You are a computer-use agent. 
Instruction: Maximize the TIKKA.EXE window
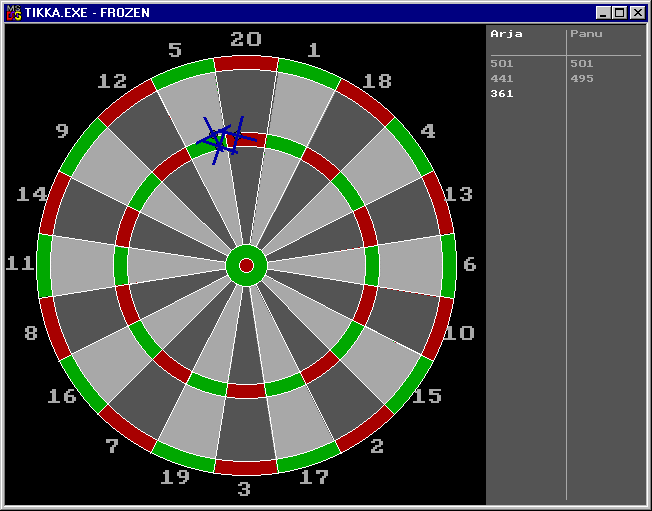(619, 13)
